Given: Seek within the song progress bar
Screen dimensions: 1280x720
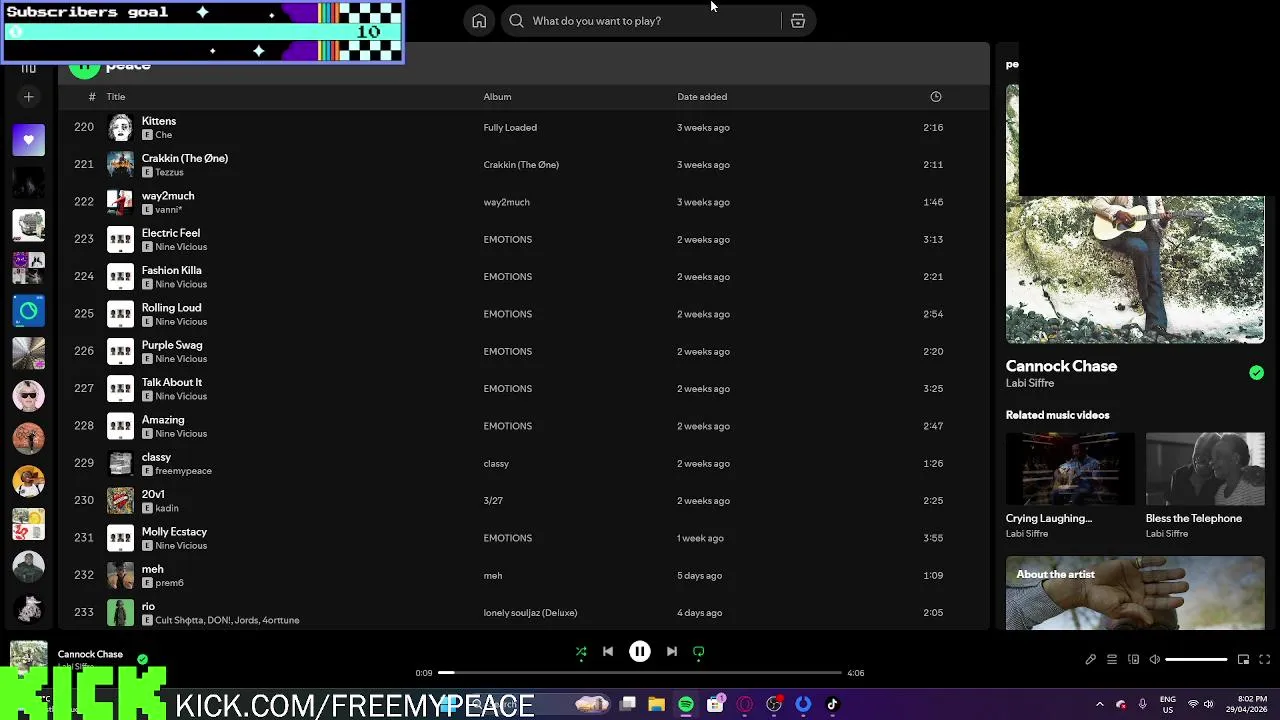Looking at the screenshot, I should pyautogui.click(x=640, y=673).
